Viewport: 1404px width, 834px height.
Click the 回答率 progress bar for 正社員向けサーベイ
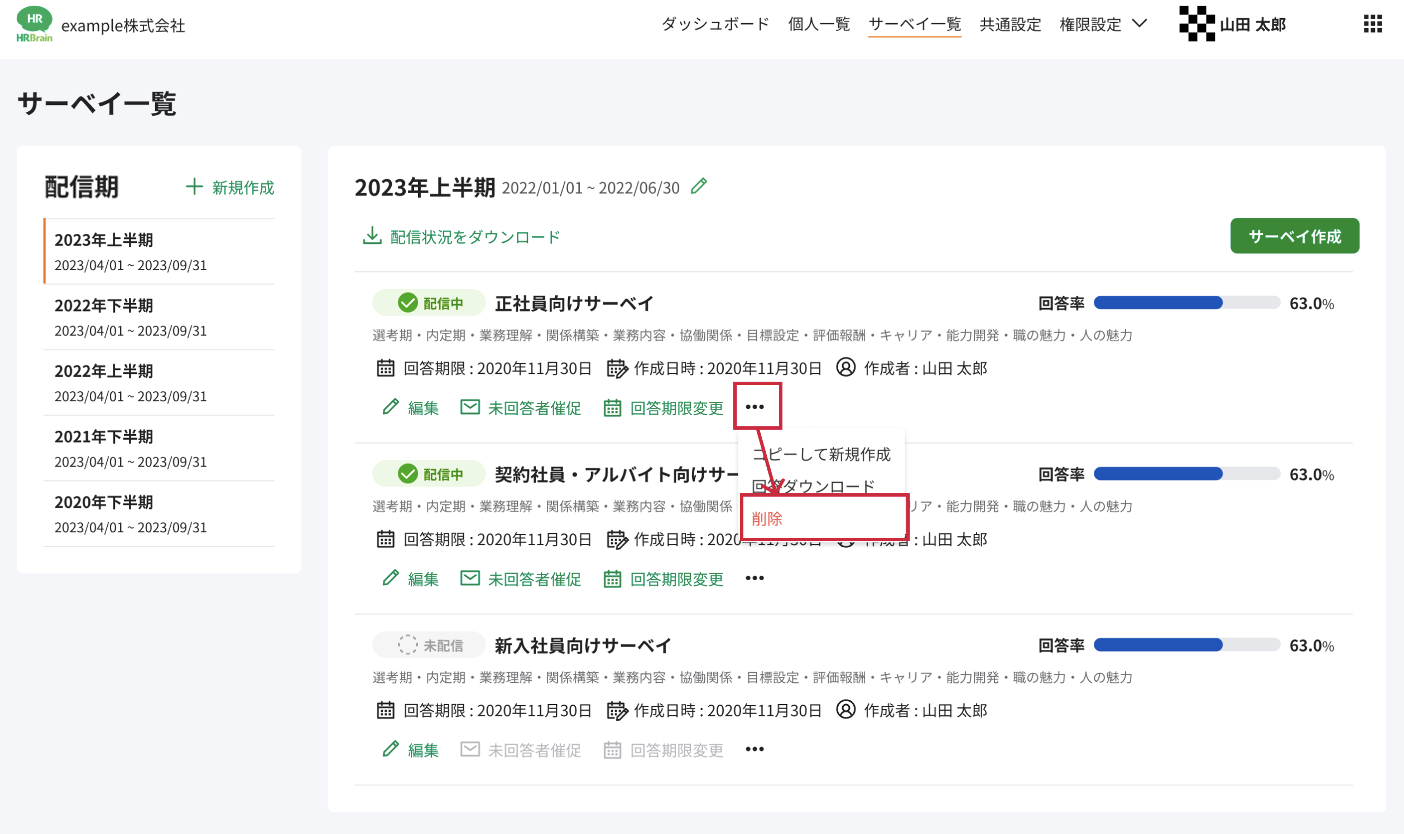coord(1186,301)
